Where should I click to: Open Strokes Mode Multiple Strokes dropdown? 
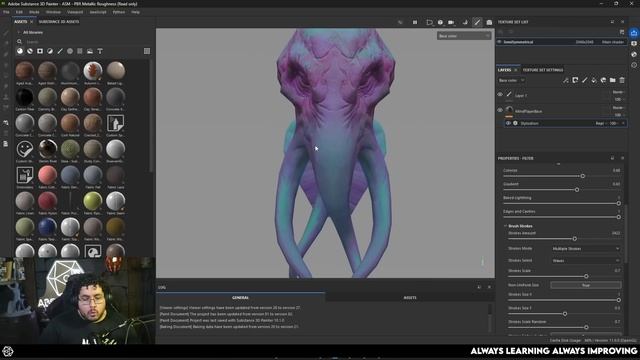[x=586, y=249]
